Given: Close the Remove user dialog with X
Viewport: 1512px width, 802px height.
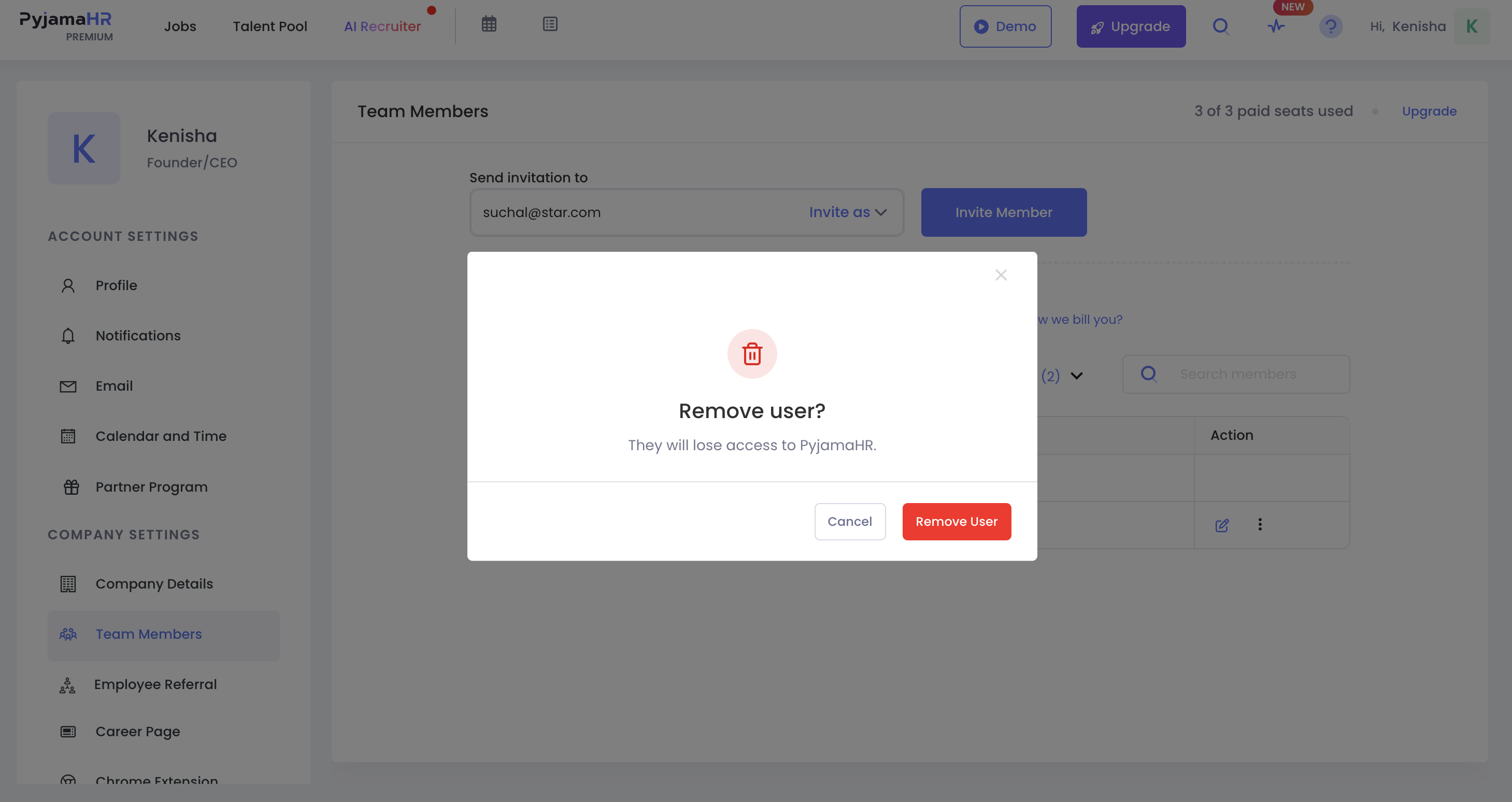Looking at the screenshot, I should coord(1001,275).
